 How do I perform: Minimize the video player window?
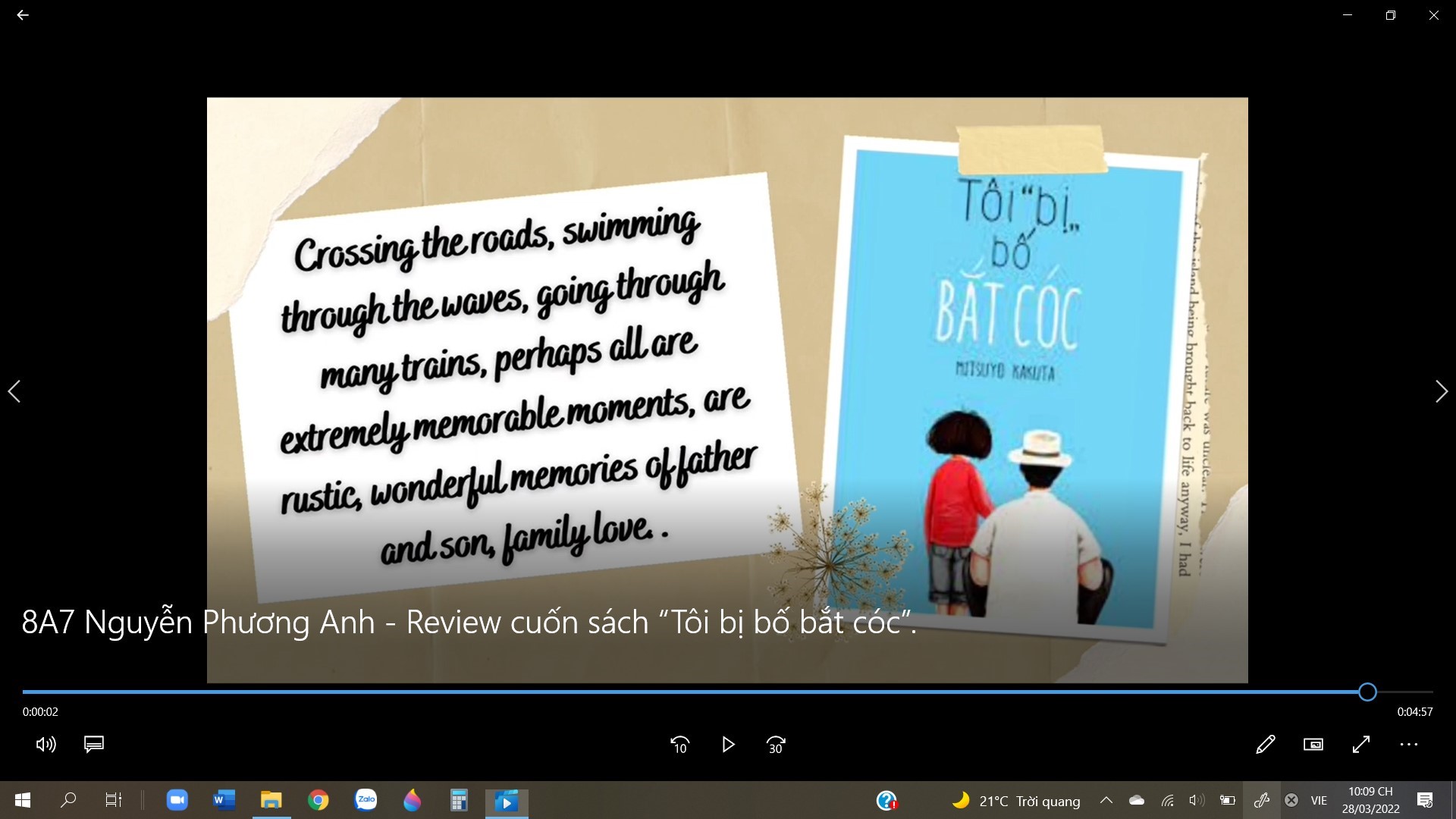tap(1348, 15)
